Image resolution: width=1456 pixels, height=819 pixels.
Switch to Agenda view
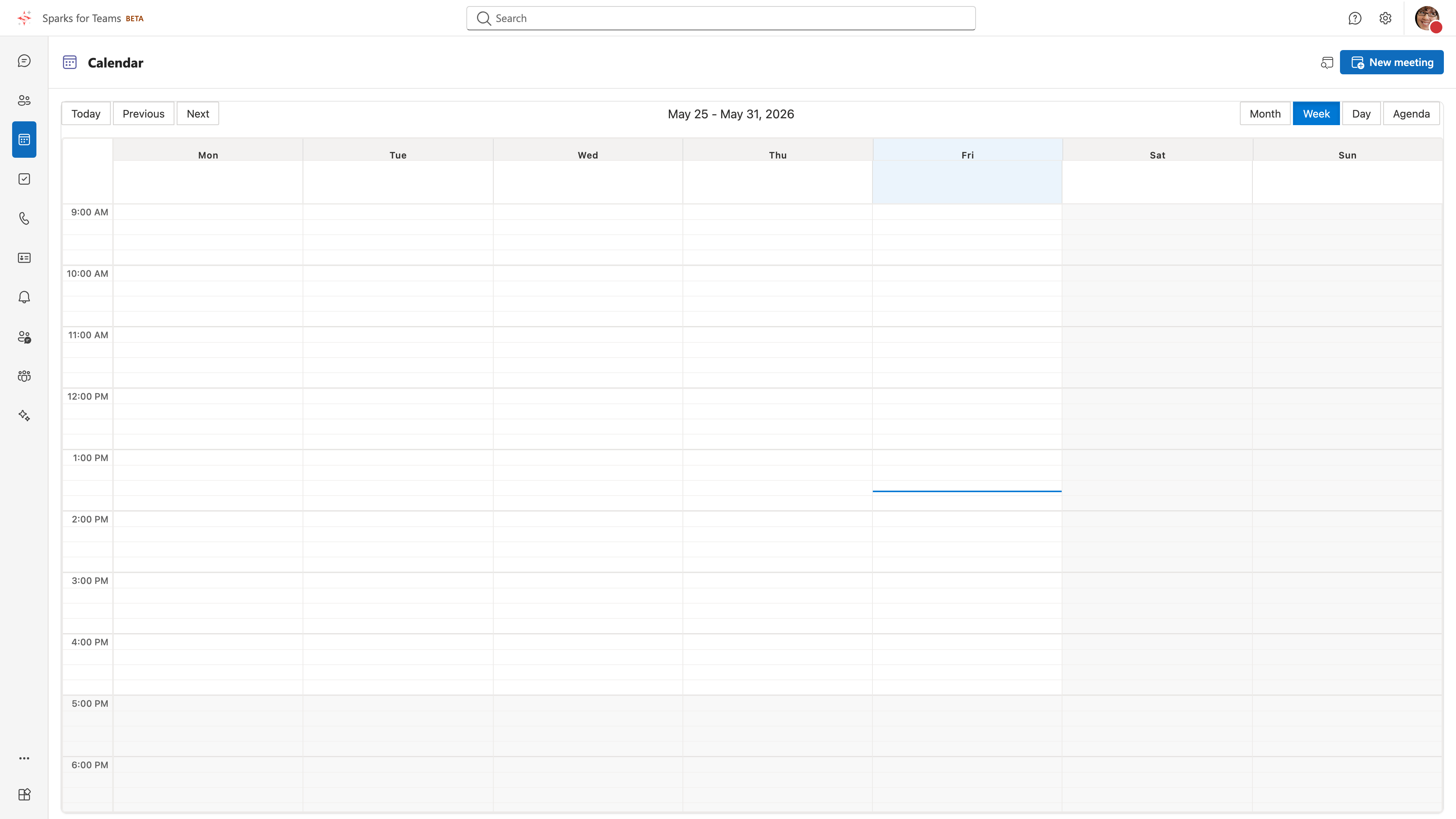(1411, 114)
